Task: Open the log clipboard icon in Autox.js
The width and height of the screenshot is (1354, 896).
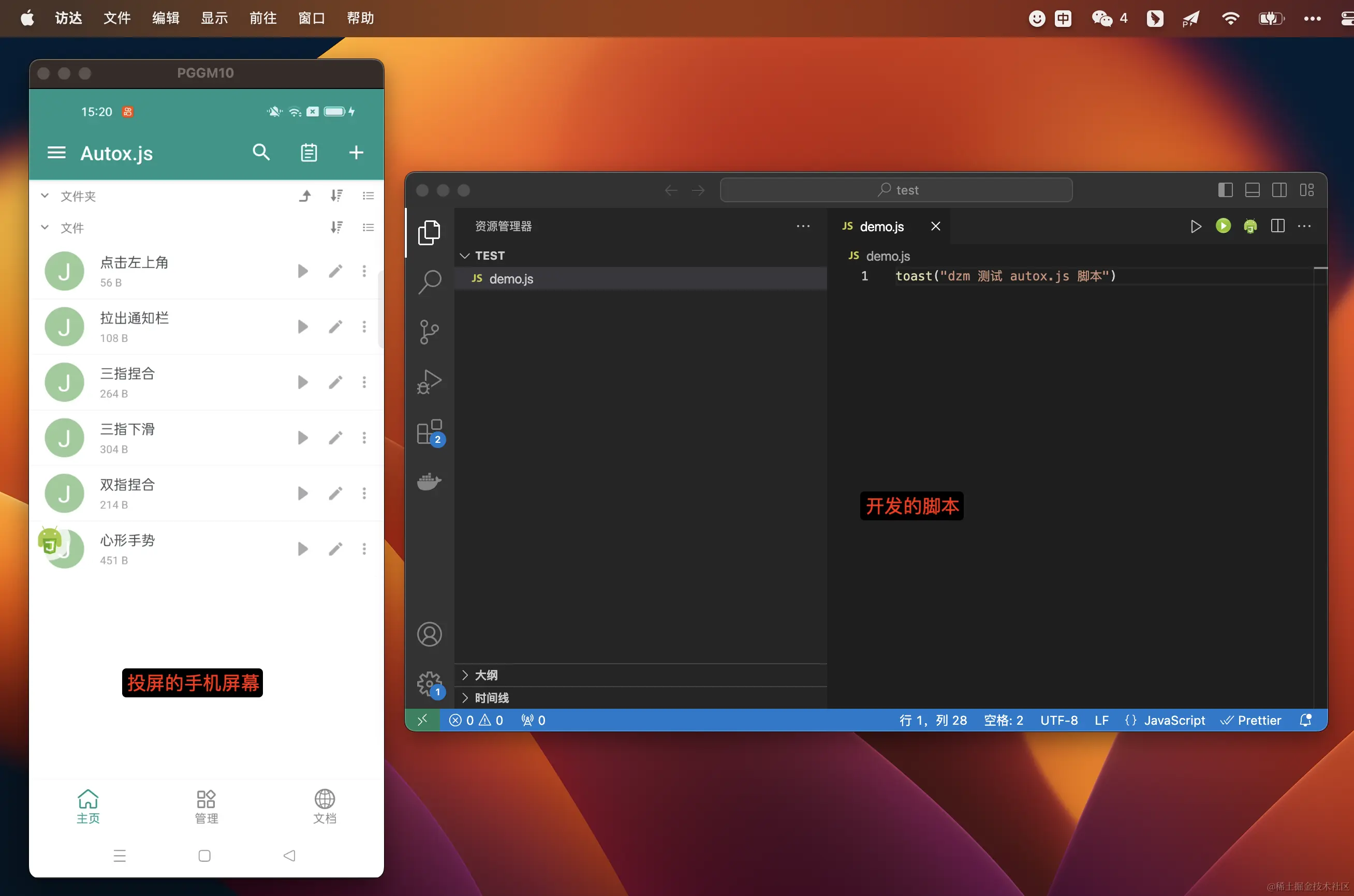Action: click(x=308, y=153)
